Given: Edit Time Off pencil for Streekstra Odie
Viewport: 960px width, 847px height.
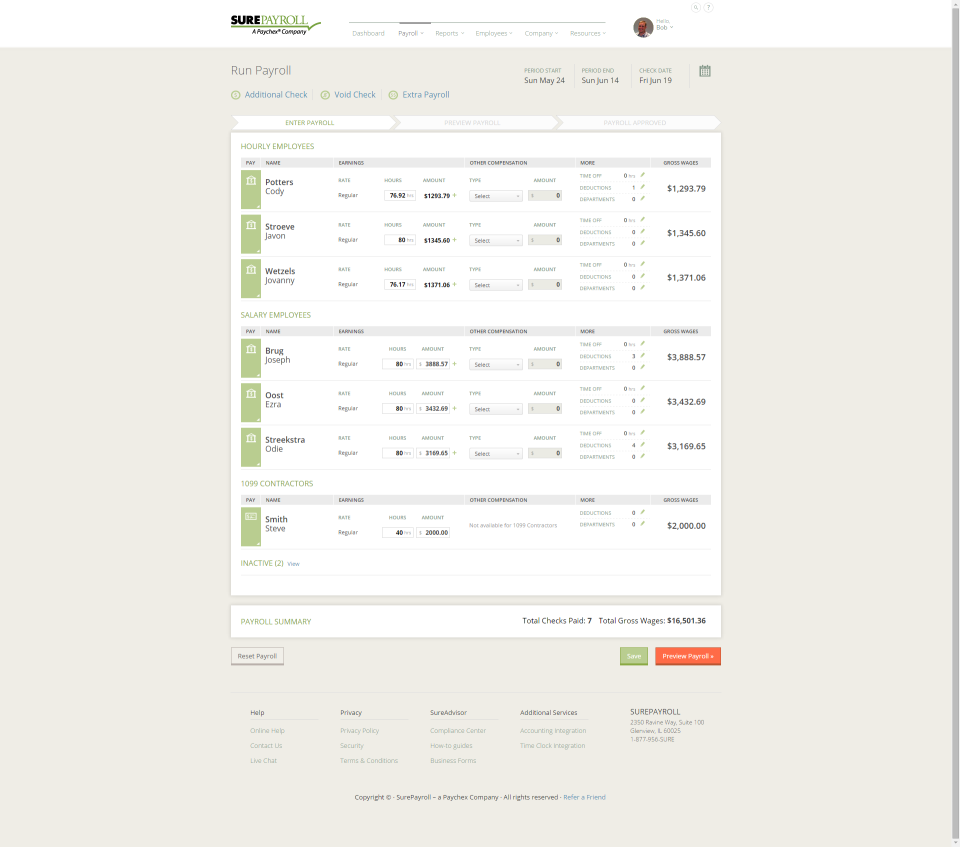Looking at the screenshot, I should [642, 432].
